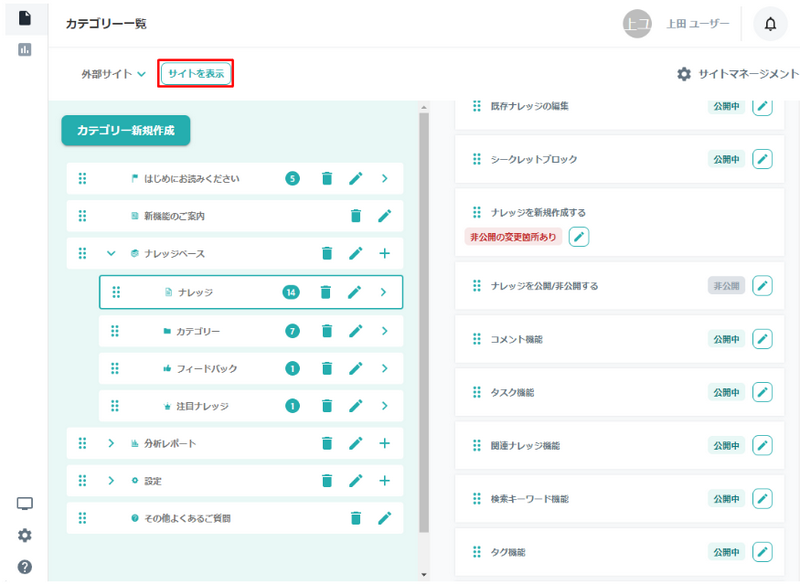
Task: Open the notification bell
Action: click(770, 23)
